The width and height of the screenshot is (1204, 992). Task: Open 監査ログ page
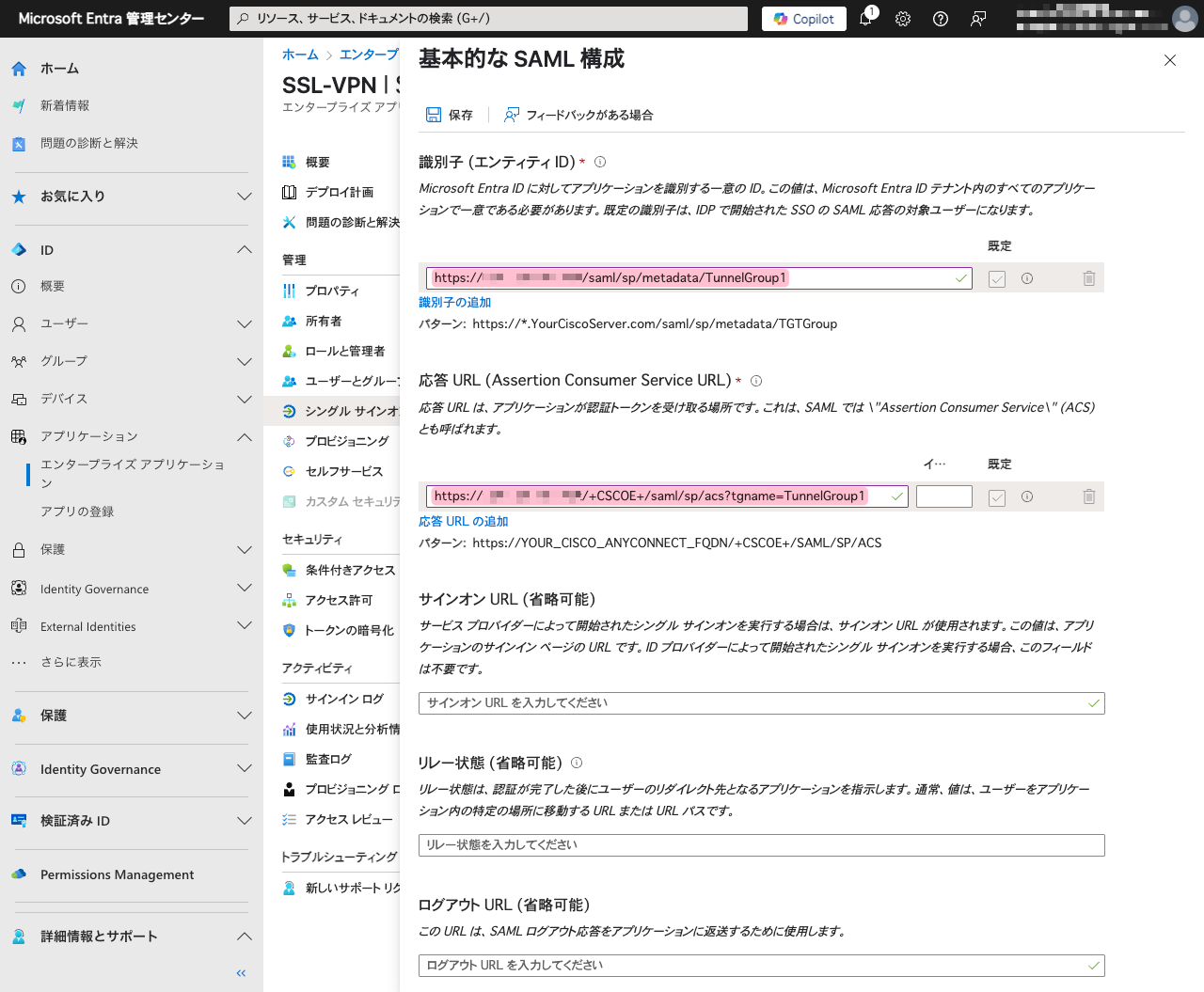click(x=328, y=759)
